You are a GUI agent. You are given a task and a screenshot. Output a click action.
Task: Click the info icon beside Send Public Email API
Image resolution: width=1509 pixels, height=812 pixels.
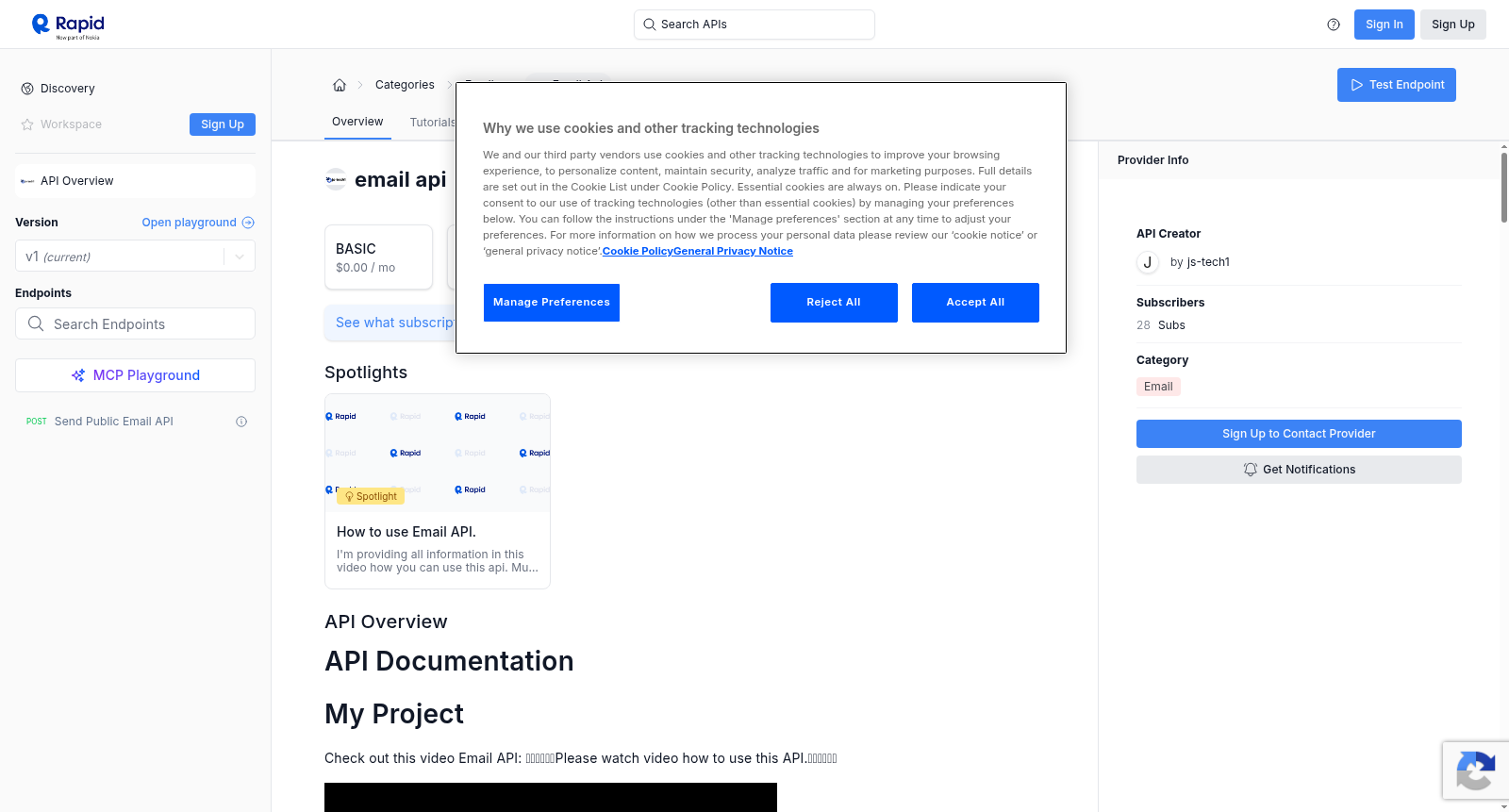tap(241, 422)
